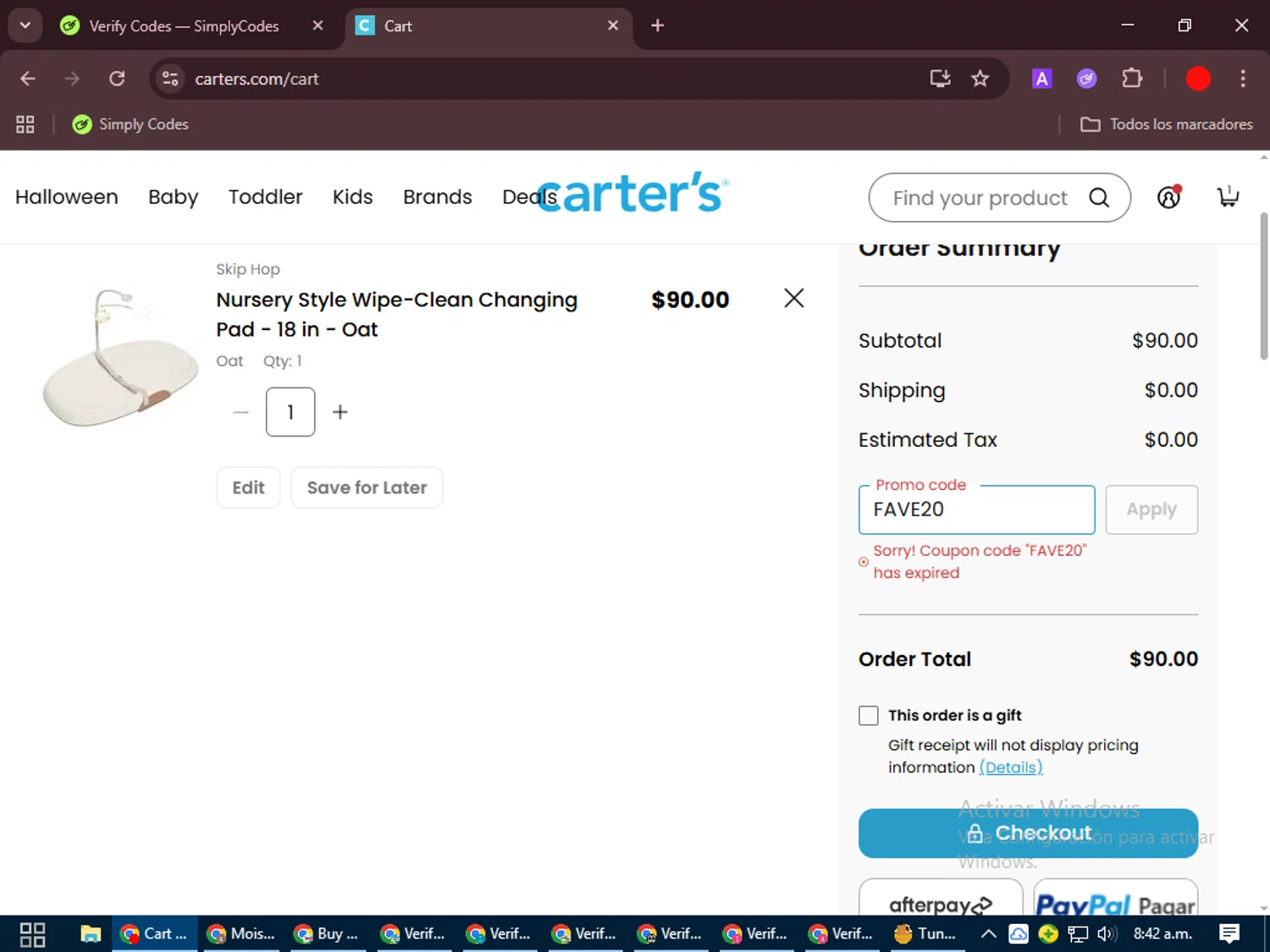Image resolution: width=1270 pixels, height=952 pixels.
Task: Click the page vertical scrollbar
Action: (x=1264, y=286)
